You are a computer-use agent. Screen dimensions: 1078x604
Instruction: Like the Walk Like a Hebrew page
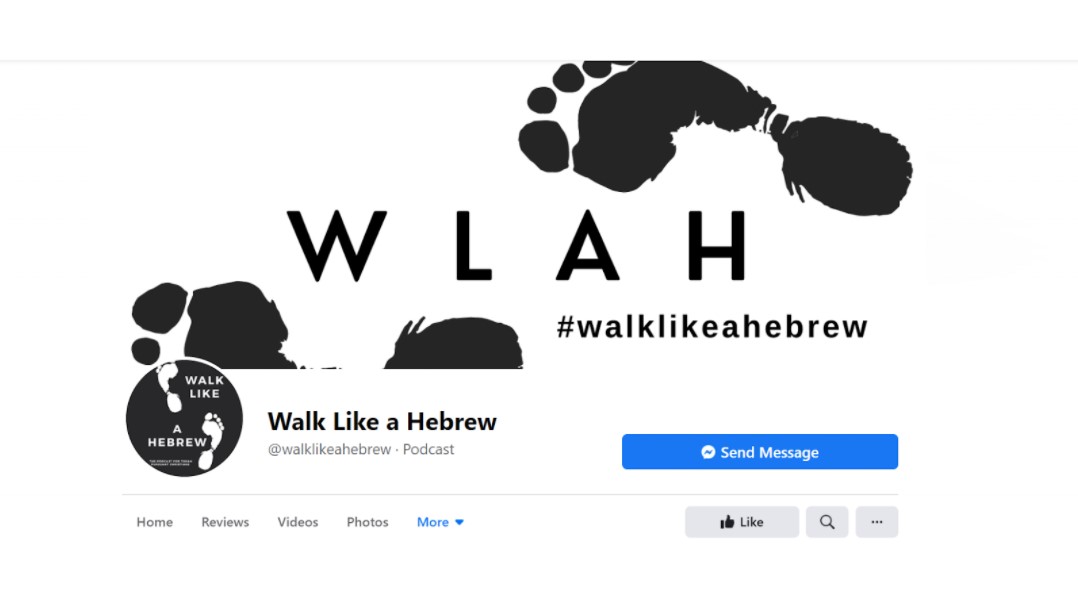742,522
